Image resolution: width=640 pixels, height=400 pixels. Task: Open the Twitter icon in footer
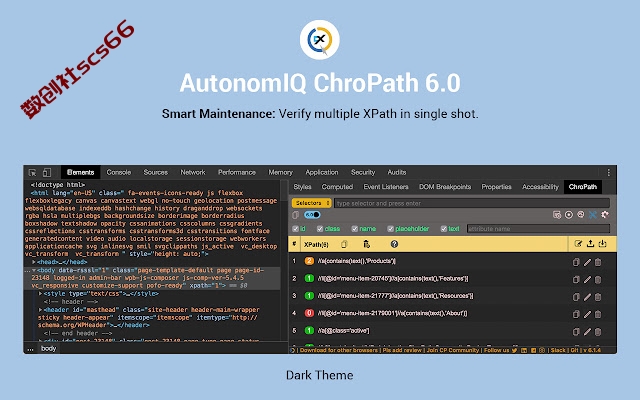point(514,350)
